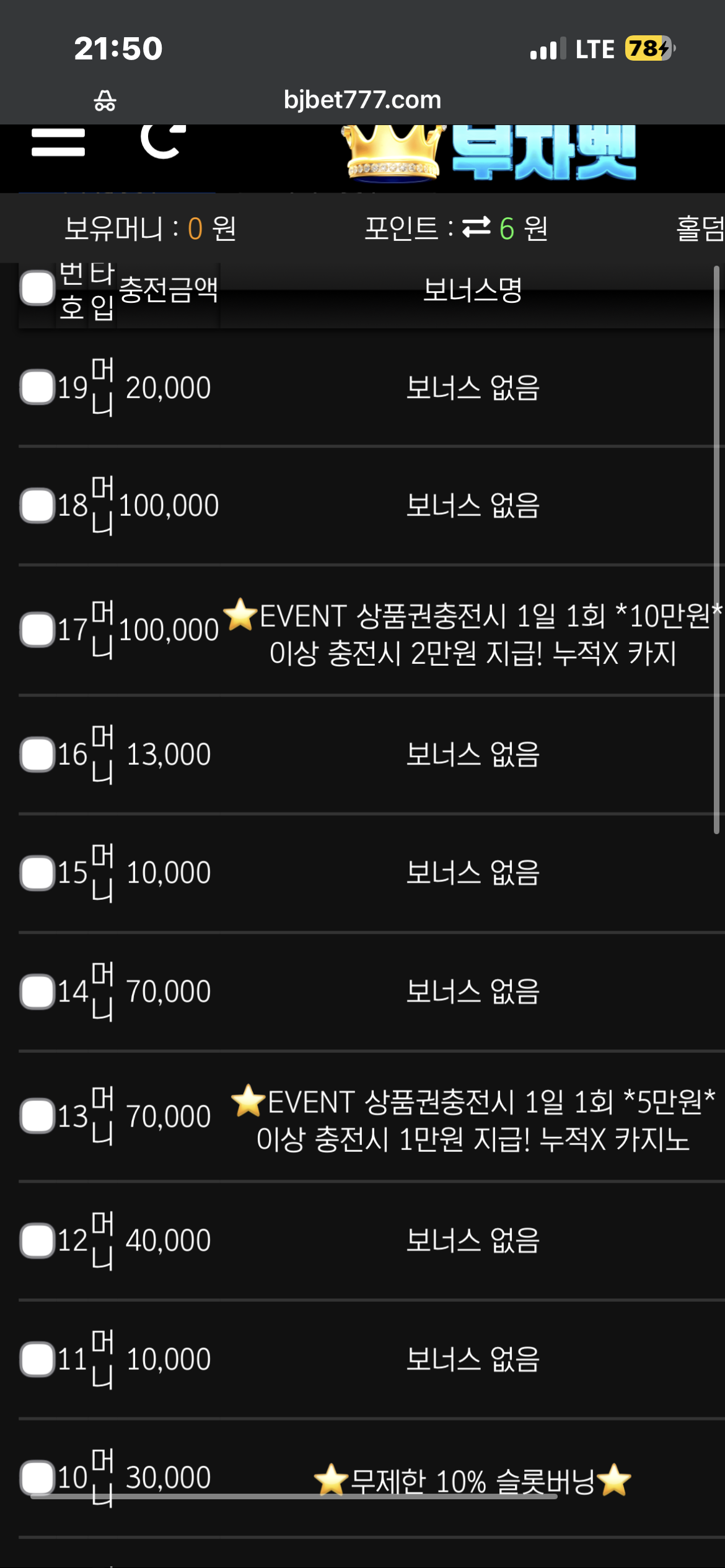Open the 홀덤 item in top bar
725x1568 pixels.
700,228
